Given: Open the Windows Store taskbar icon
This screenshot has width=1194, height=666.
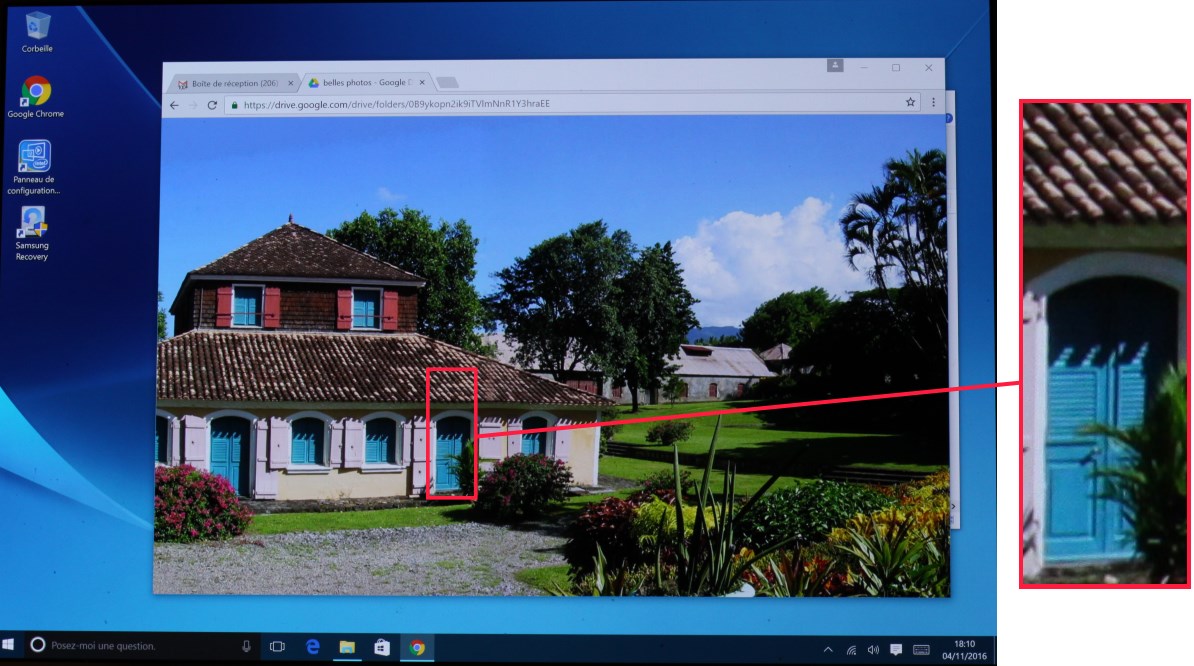Looking at the screenshot, I should [382, 647].
